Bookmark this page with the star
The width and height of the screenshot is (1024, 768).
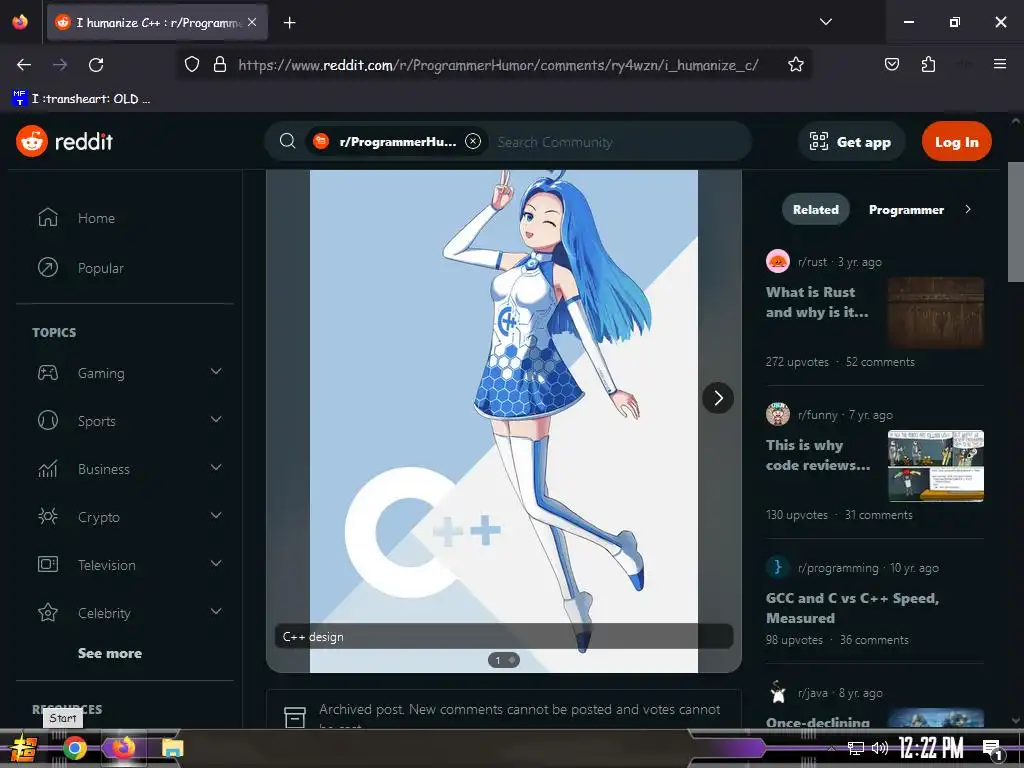click(795, 64)
